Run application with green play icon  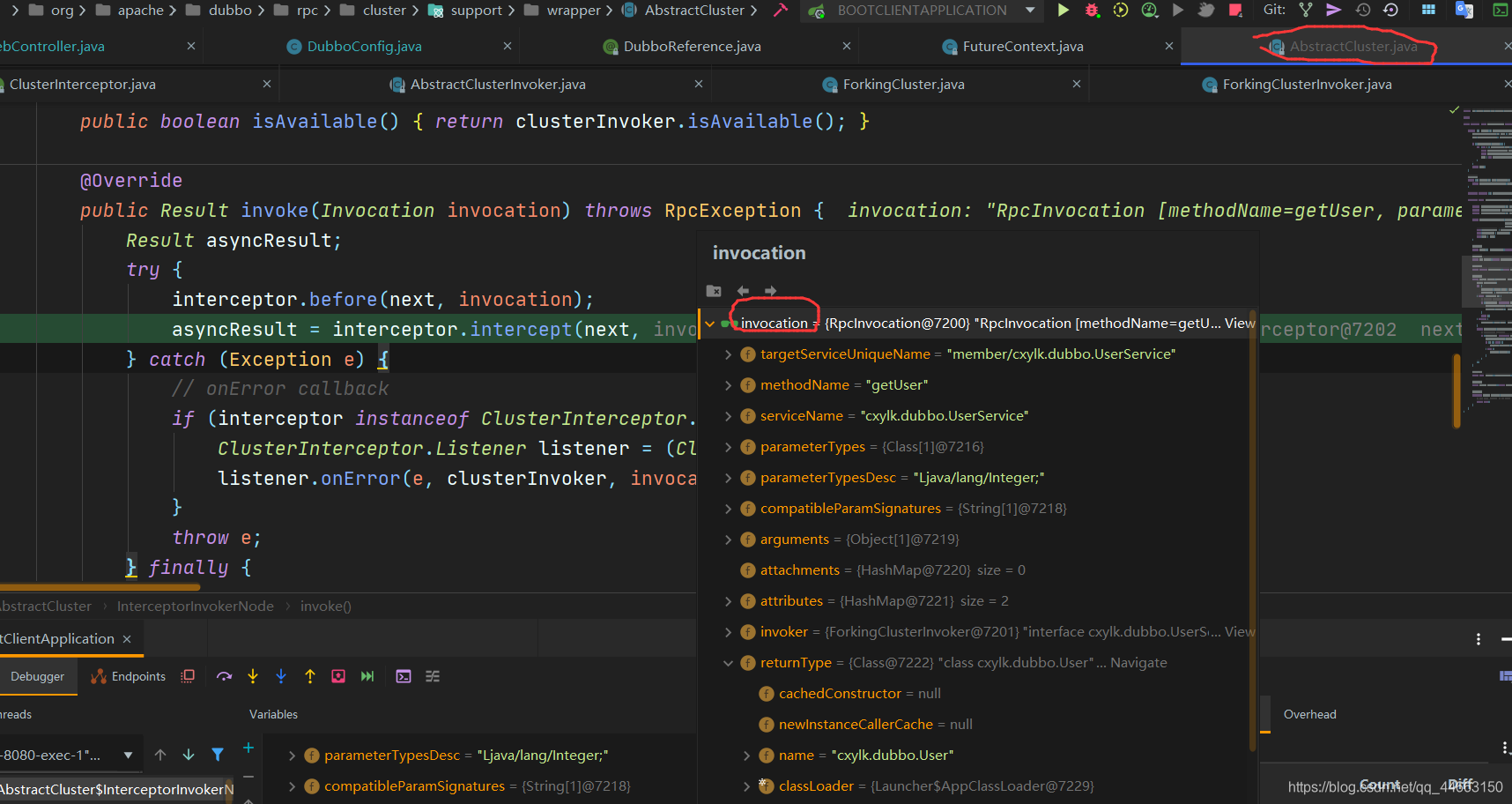click(1064, 11)
